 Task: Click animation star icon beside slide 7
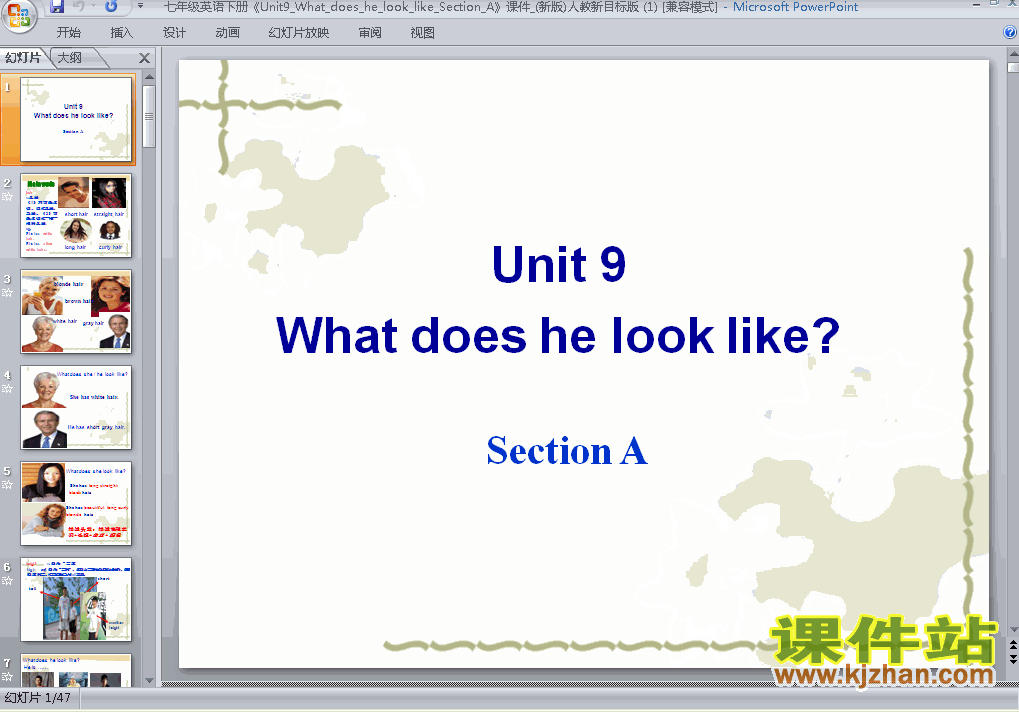point(7,677)
